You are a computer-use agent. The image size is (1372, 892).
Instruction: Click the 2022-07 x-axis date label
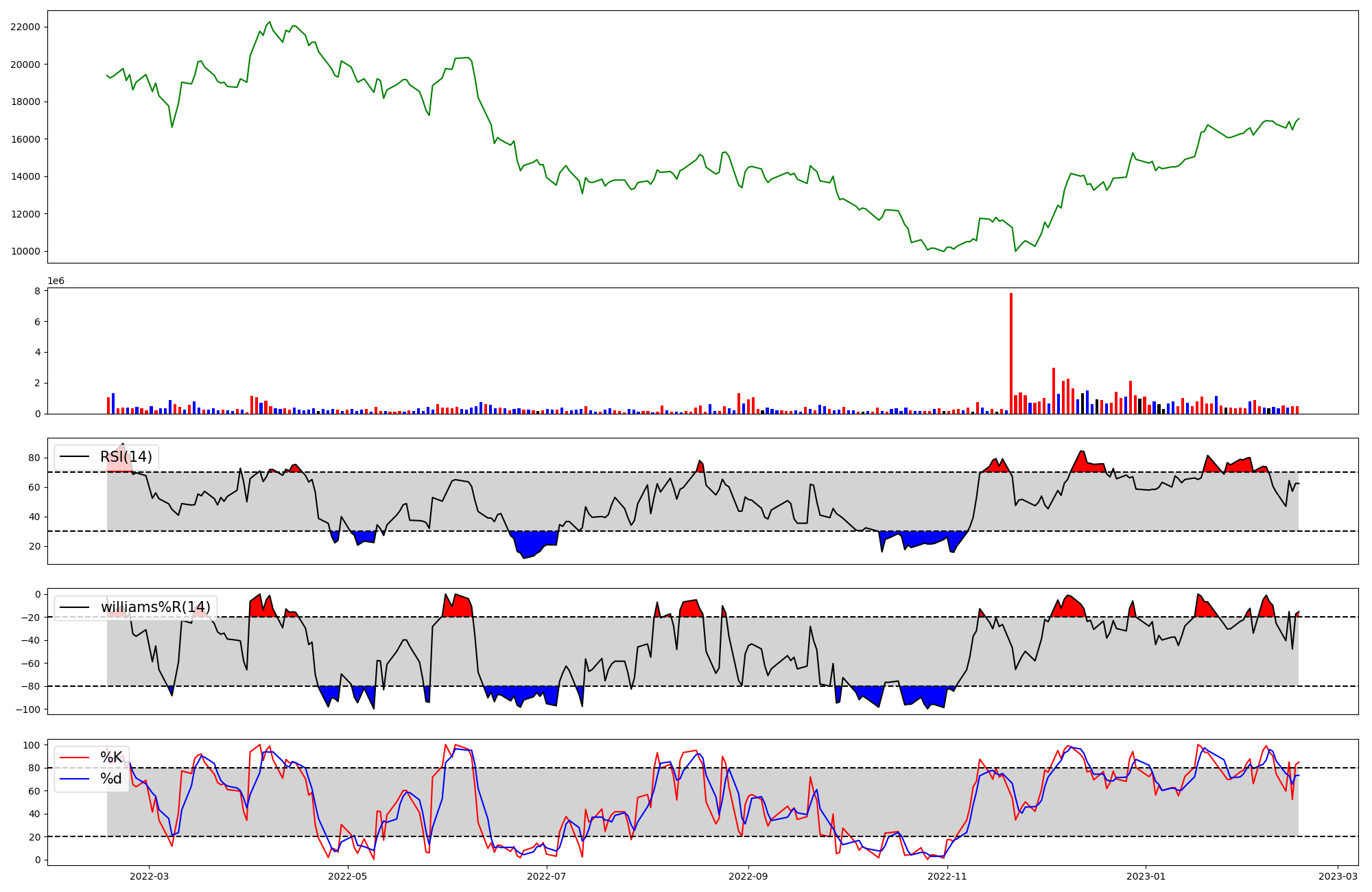[547, 876]
